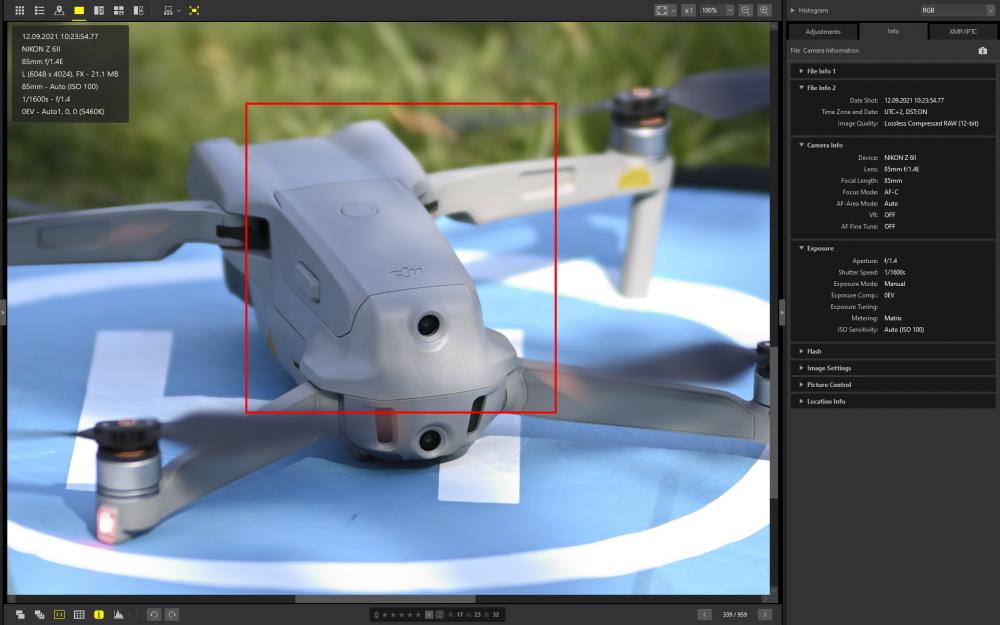Click the horizontal scrollbar under the image
The height and width of the screenshot is (625, 1000).
385,599
